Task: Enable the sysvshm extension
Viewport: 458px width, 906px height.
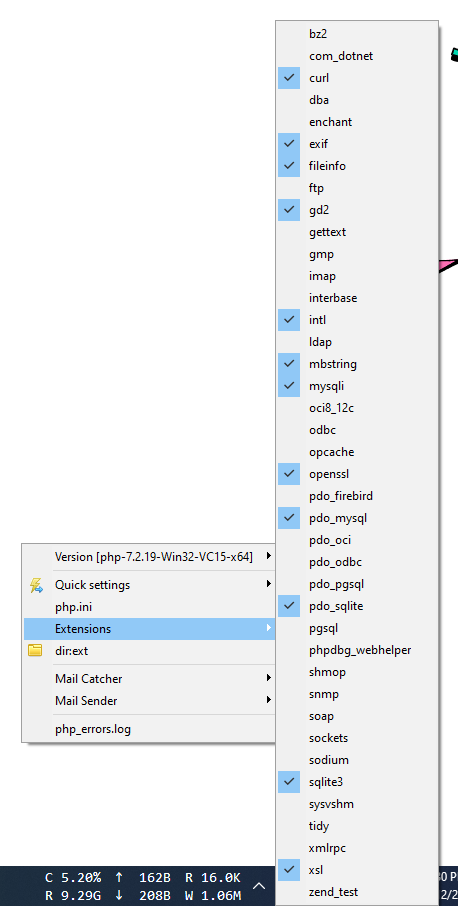Action: pyautogui.click(x=357, y=804)
